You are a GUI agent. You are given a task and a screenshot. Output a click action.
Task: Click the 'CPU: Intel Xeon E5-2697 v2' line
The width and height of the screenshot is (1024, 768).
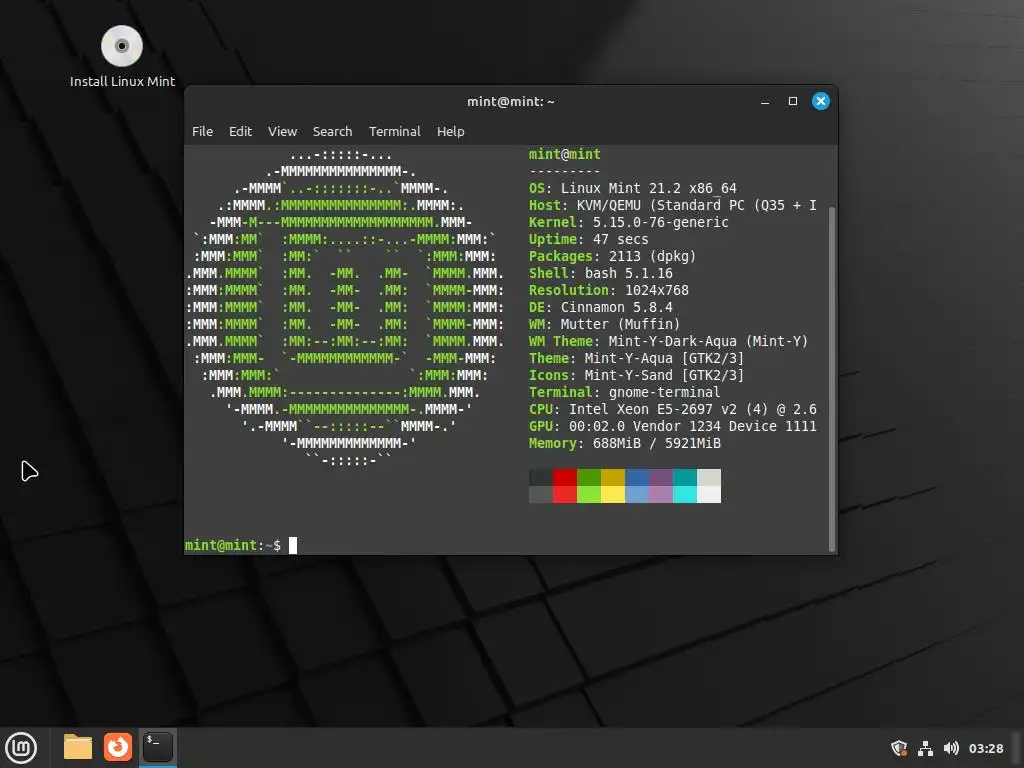click(x=673, y=409)
